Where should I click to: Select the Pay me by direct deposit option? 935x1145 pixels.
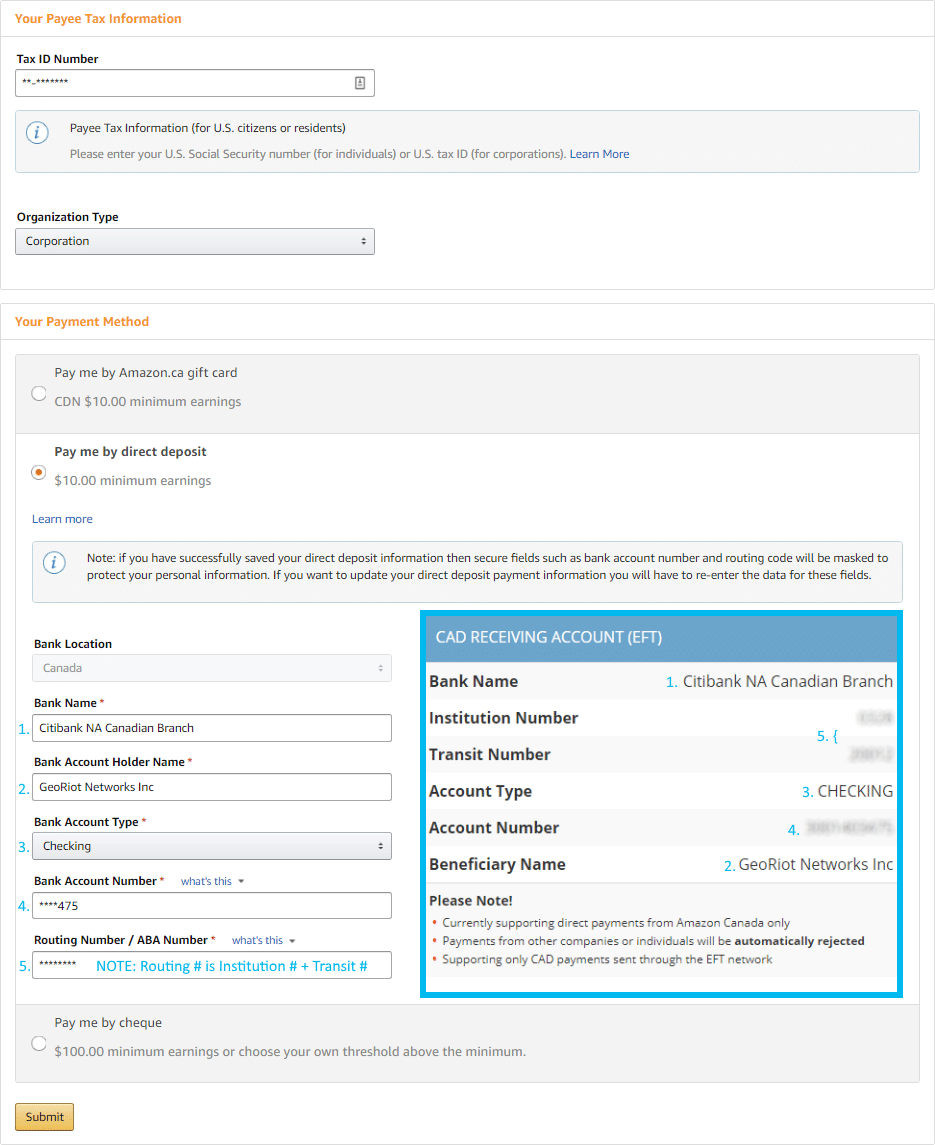(x=38, y=471)
